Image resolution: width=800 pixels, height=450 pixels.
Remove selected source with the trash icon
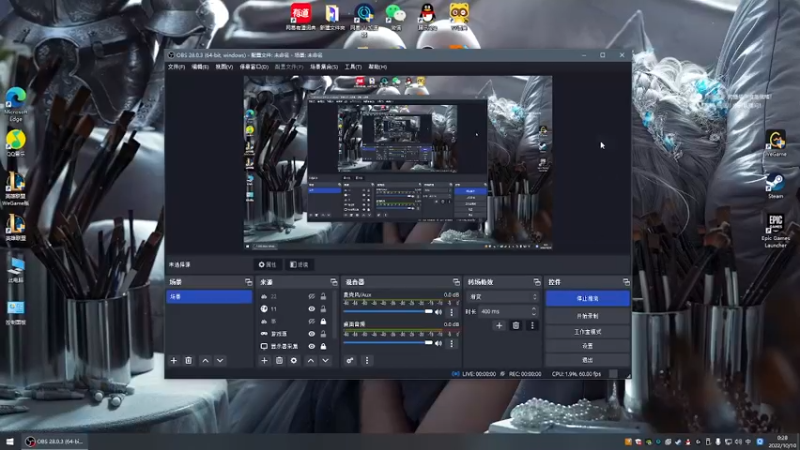279,361
